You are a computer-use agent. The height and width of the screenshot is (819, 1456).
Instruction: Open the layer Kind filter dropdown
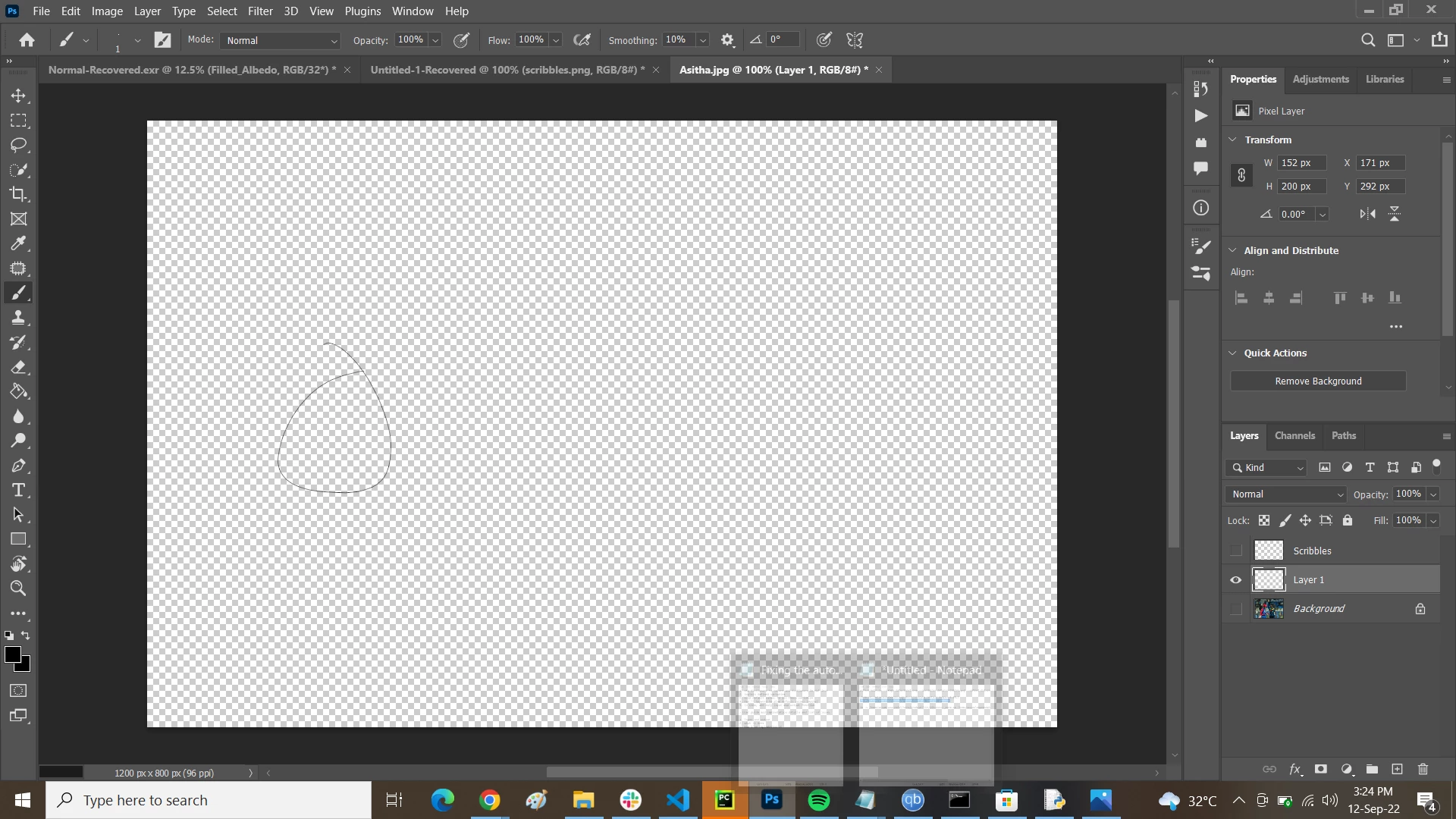pyautogui.click(x=1266, y=468)
